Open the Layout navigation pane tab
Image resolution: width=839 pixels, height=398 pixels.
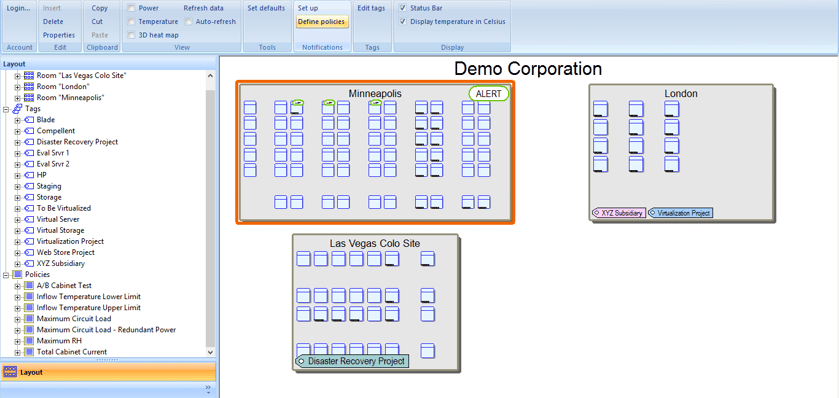[108, 372]
